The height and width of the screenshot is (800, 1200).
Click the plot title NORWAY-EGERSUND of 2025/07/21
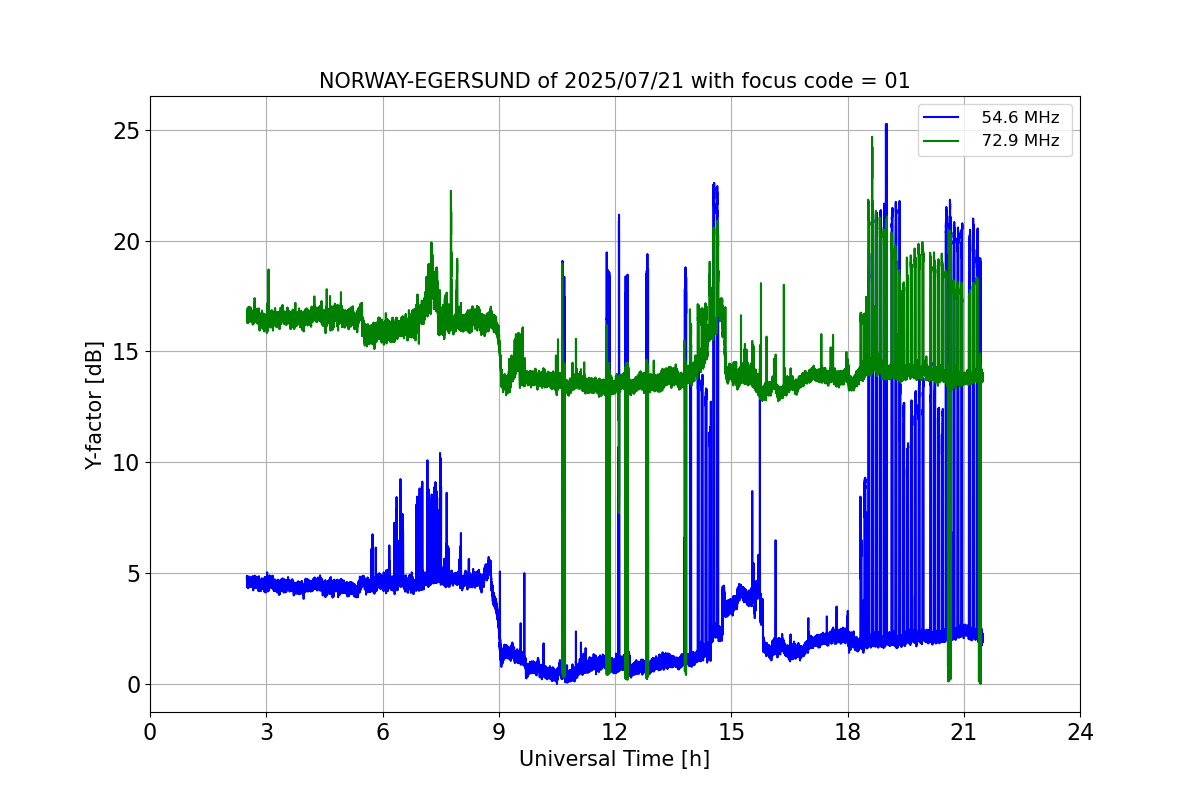[x=614, y=81]
